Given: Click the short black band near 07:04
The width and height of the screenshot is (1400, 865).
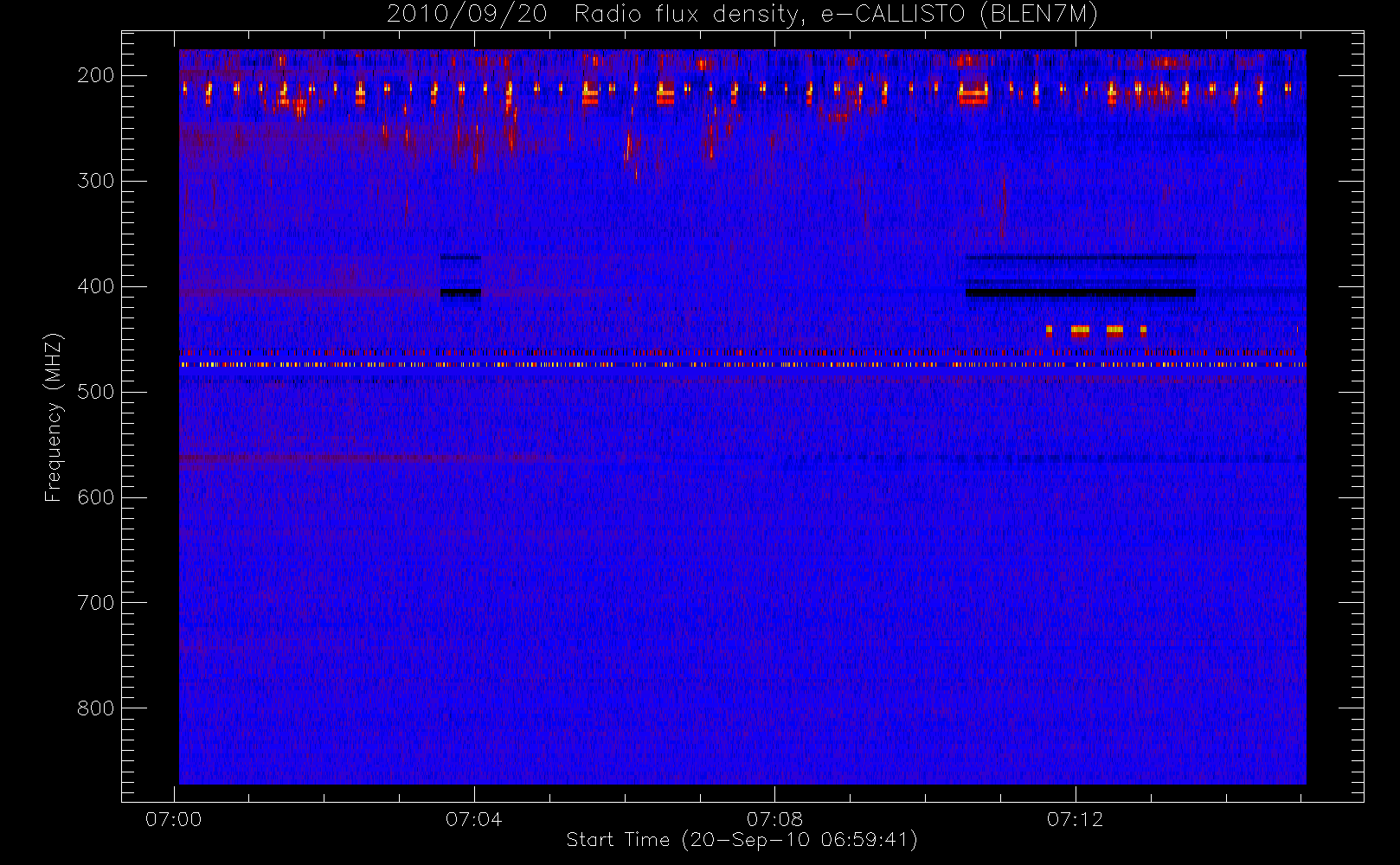Looking at the screenshot, I should [x=460, y=293].
